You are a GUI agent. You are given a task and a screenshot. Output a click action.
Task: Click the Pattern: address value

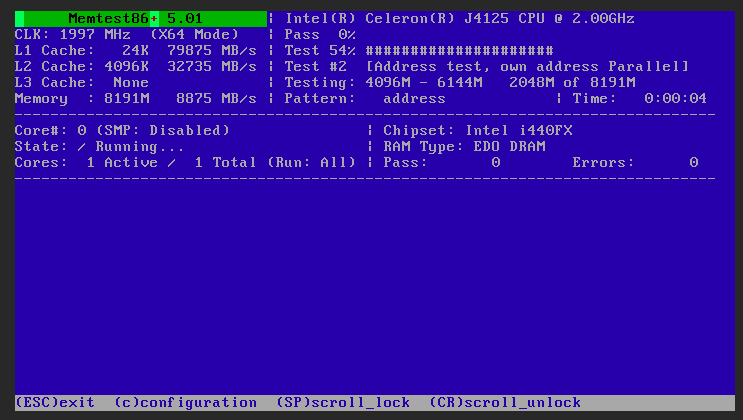click(x=365, y=99)
